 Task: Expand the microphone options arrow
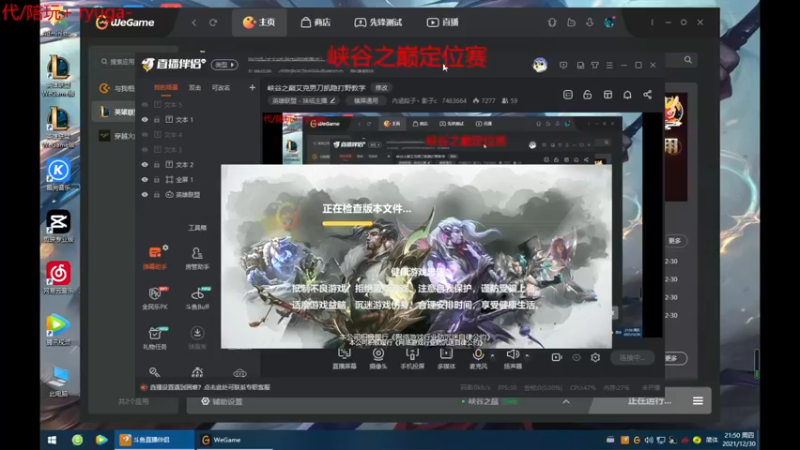(492, 356)
